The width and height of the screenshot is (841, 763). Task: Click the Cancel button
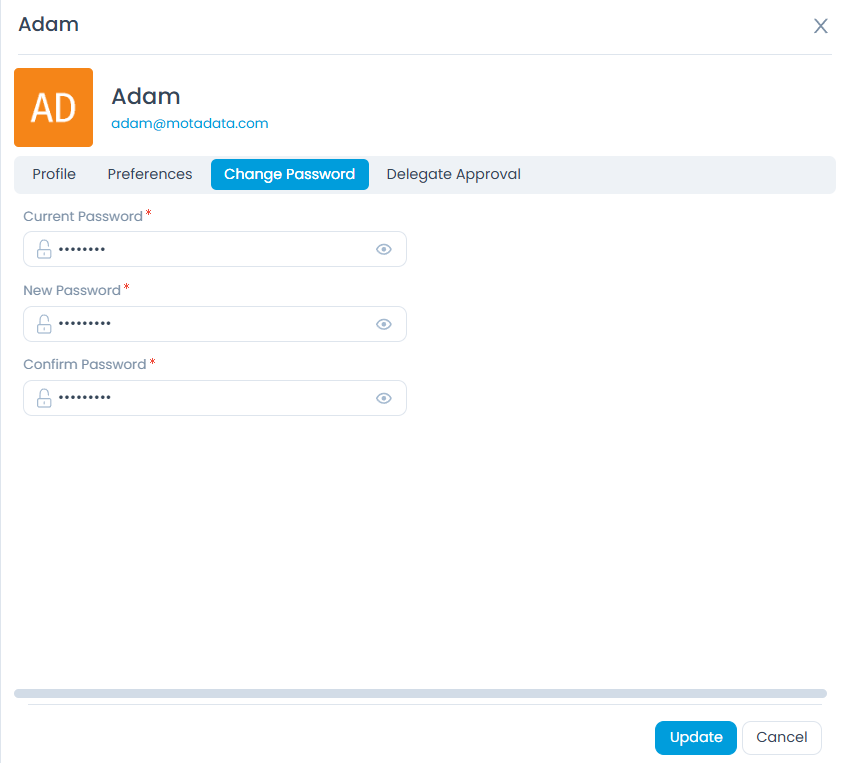pyautogui.click(x=781, y=738)
